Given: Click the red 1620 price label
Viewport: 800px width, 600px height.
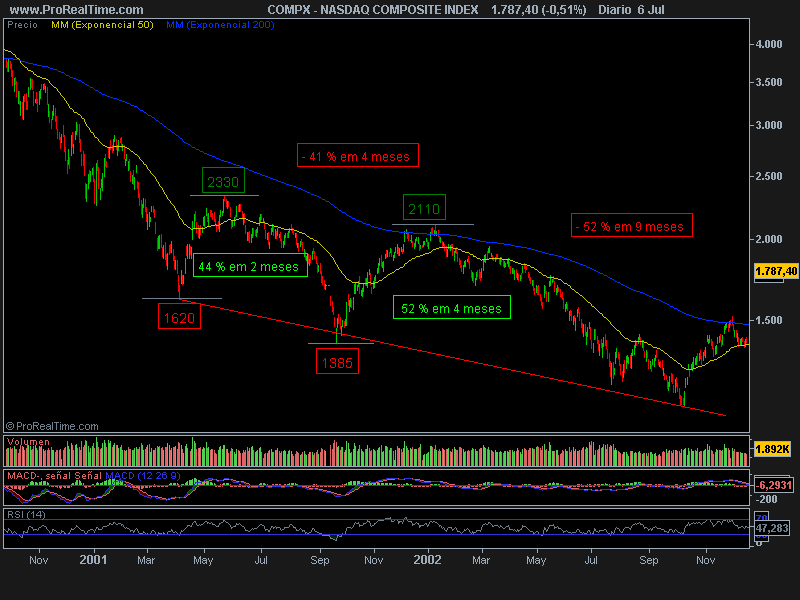Looking at the screenshot, I should (x=179, y=316).
